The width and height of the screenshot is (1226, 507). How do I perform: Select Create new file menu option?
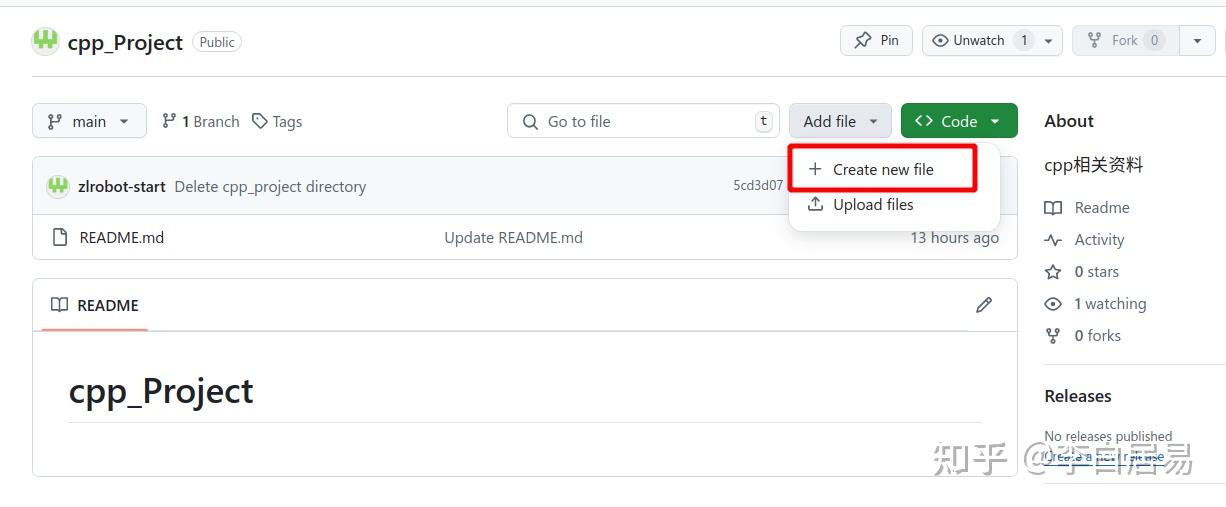pyautogui.click(x=883, y=170)
